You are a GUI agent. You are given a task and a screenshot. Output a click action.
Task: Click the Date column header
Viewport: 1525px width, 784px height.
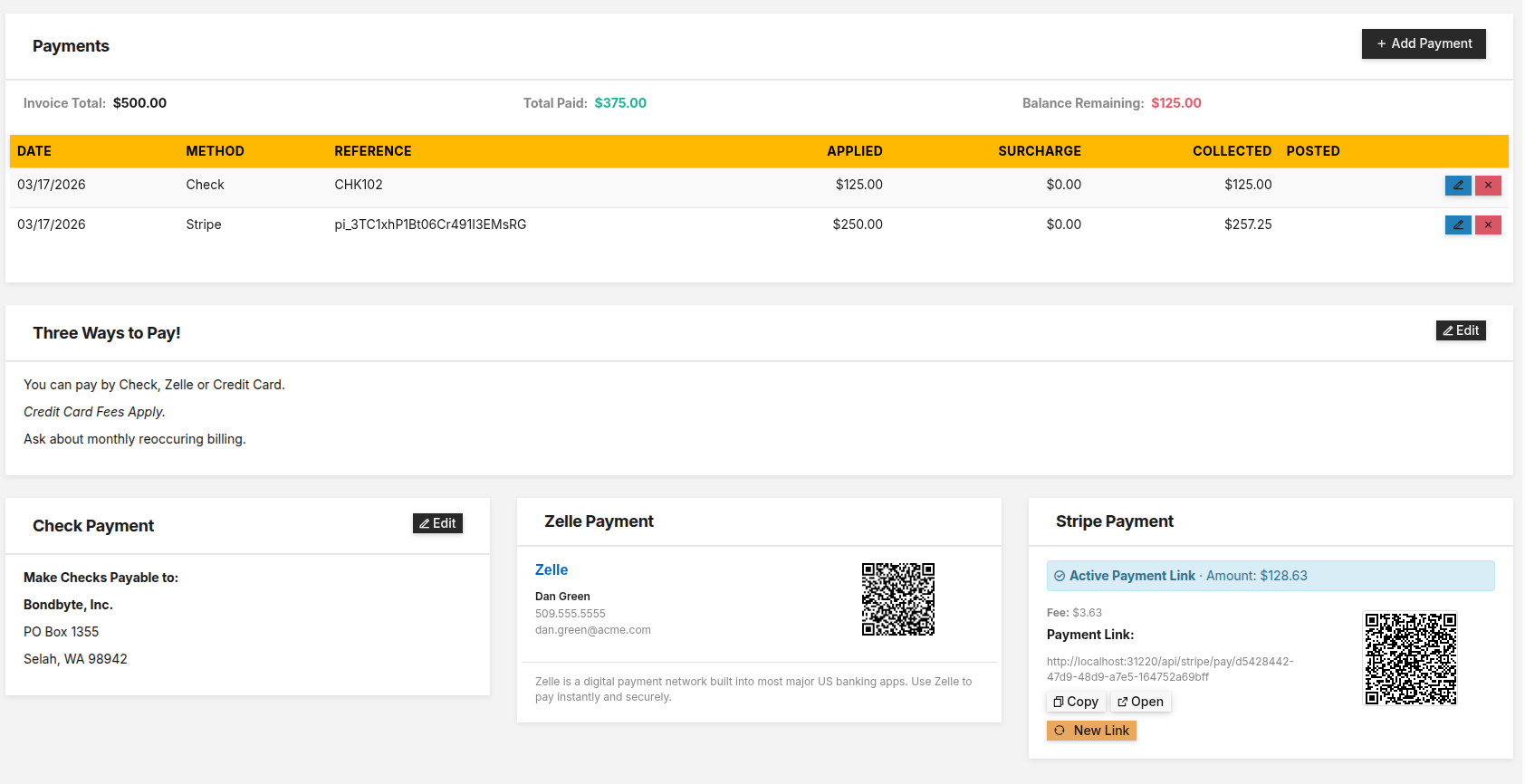(34, 151)
